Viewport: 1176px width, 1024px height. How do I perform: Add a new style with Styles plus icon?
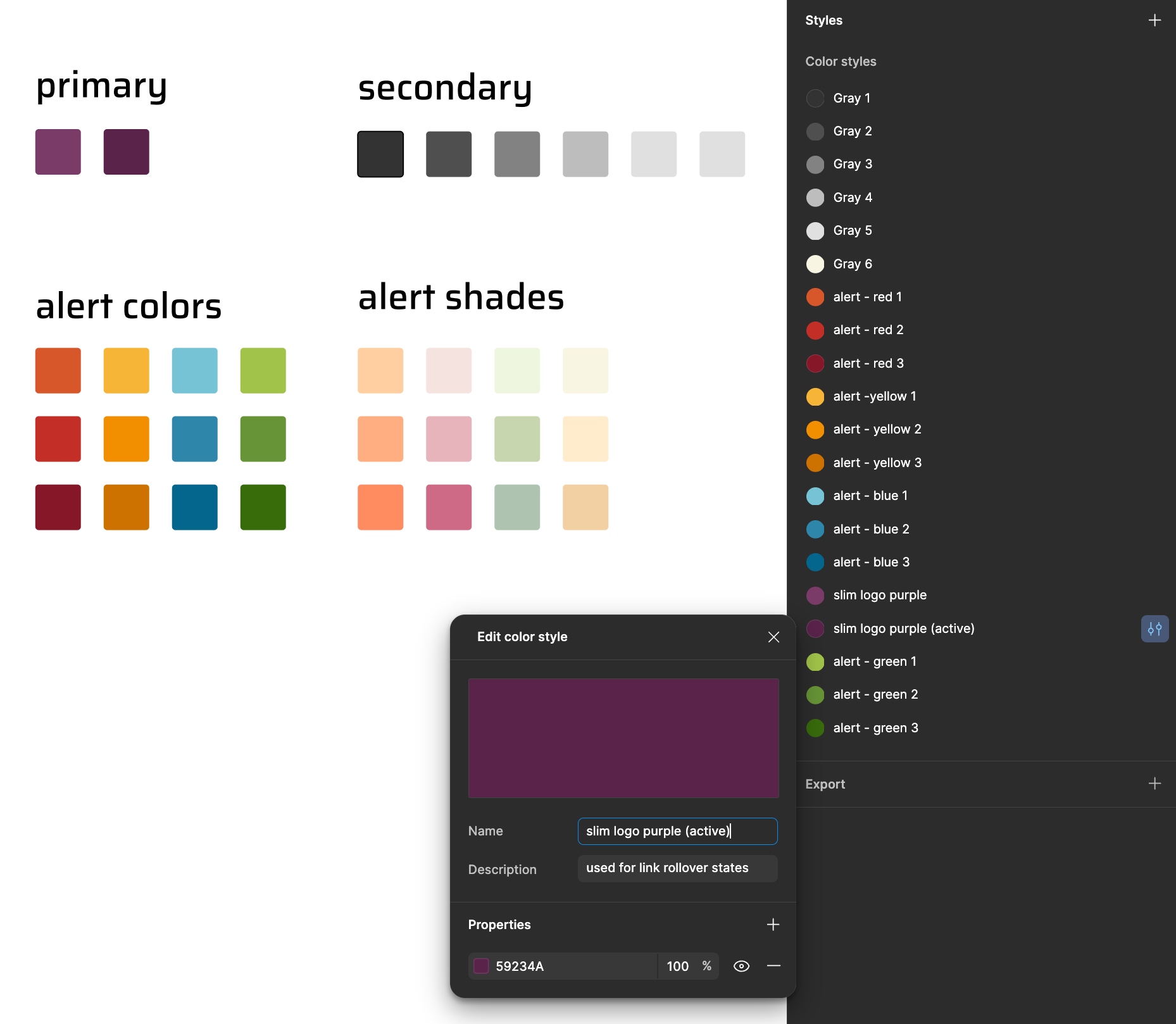coord(1154,20)
